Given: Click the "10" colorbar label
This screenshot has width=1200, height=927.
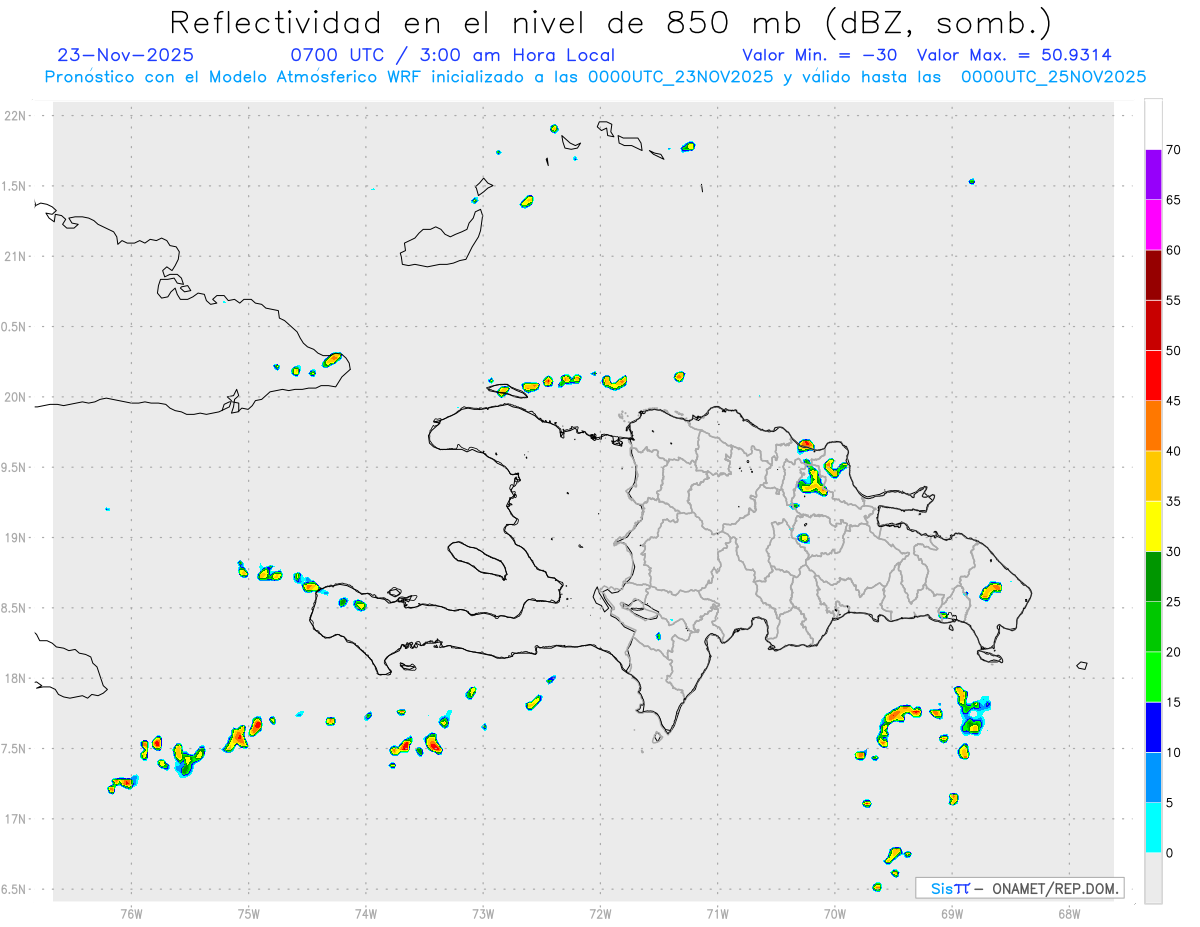Looking at the screenshot, I should 1173,753.
